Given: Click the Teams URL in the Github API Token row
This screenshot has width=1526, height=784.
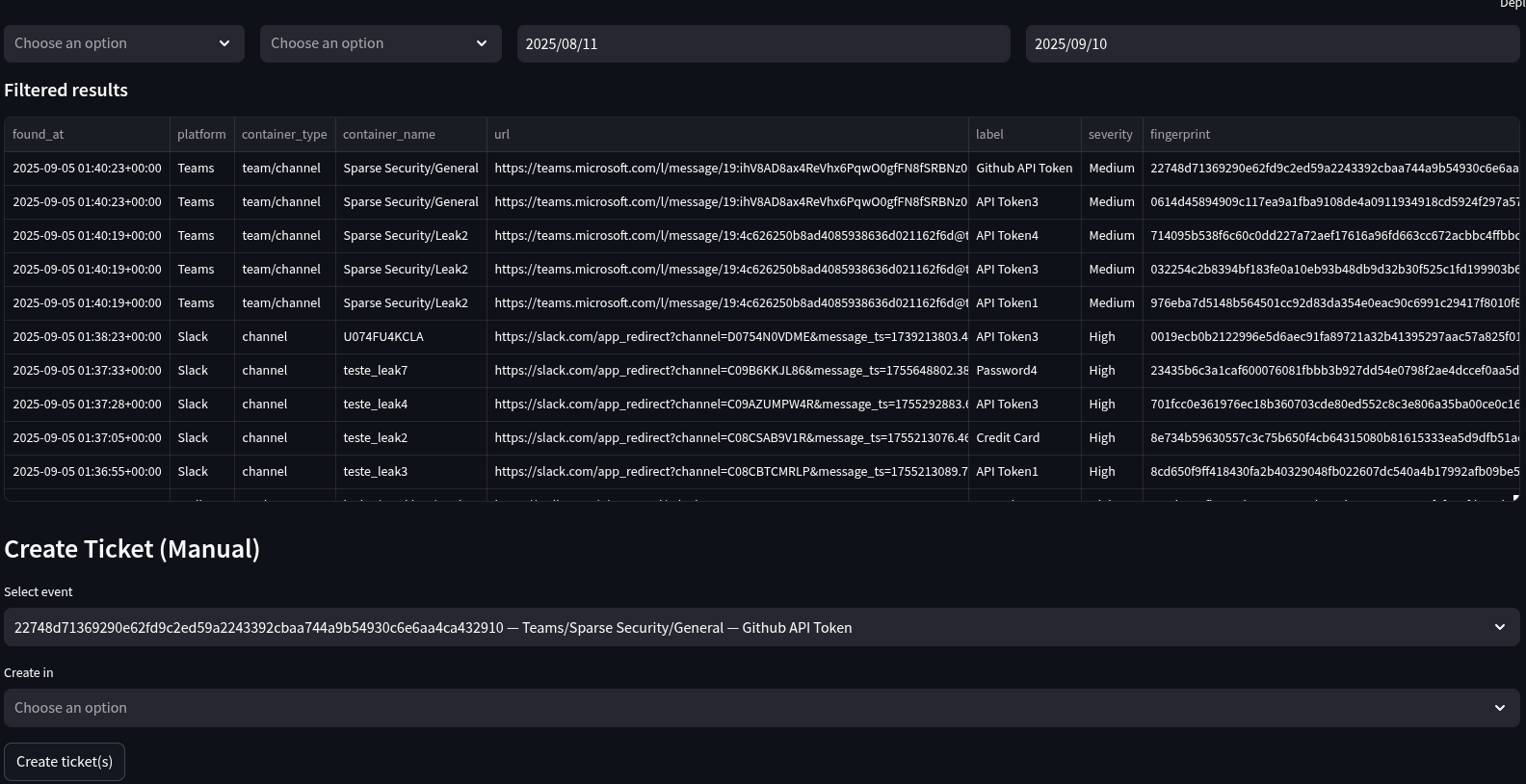Looking at the screenshot, I should click(729, 169).
